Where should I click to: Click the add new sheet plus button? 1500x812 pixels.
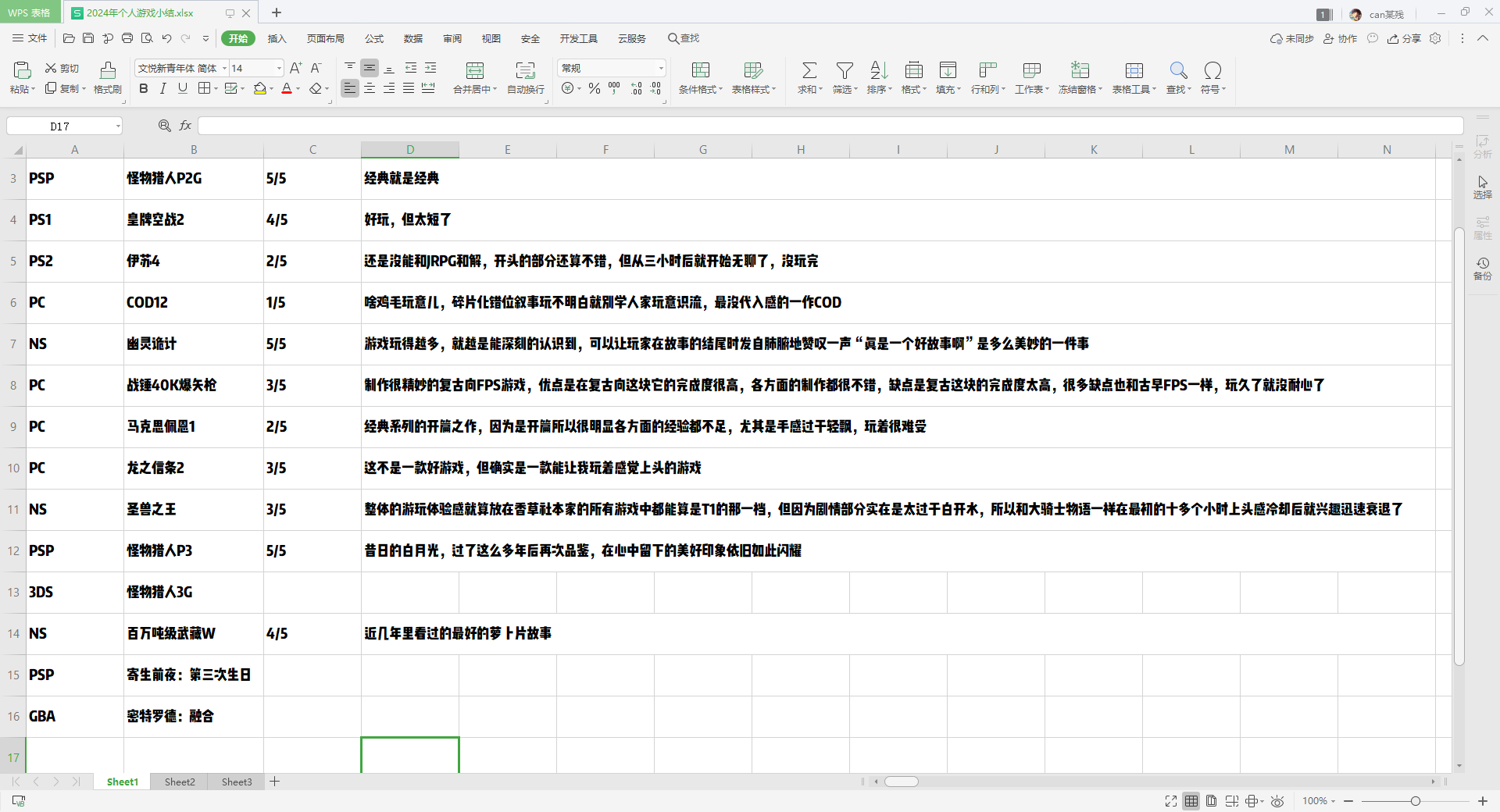(275, 782)
